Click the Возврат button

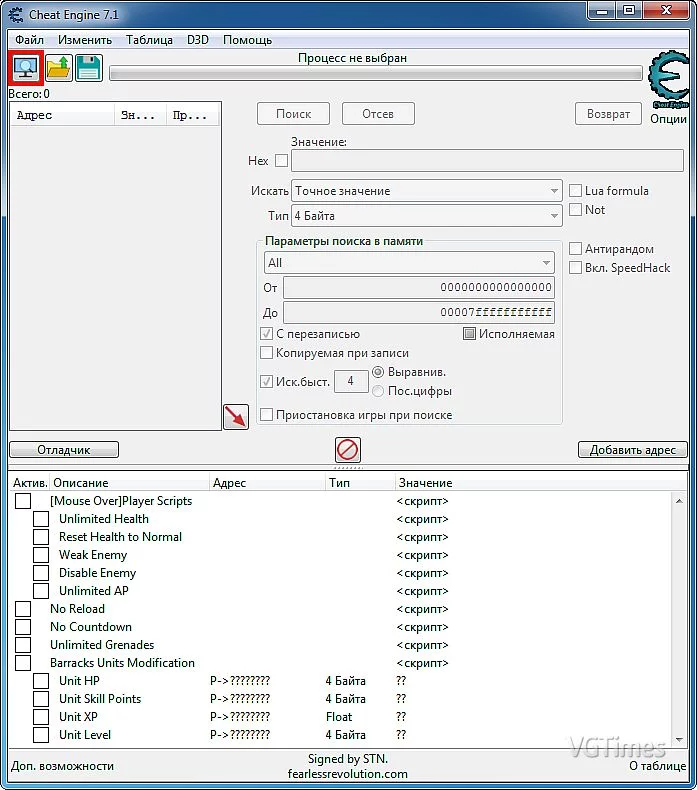pos(608,114)
